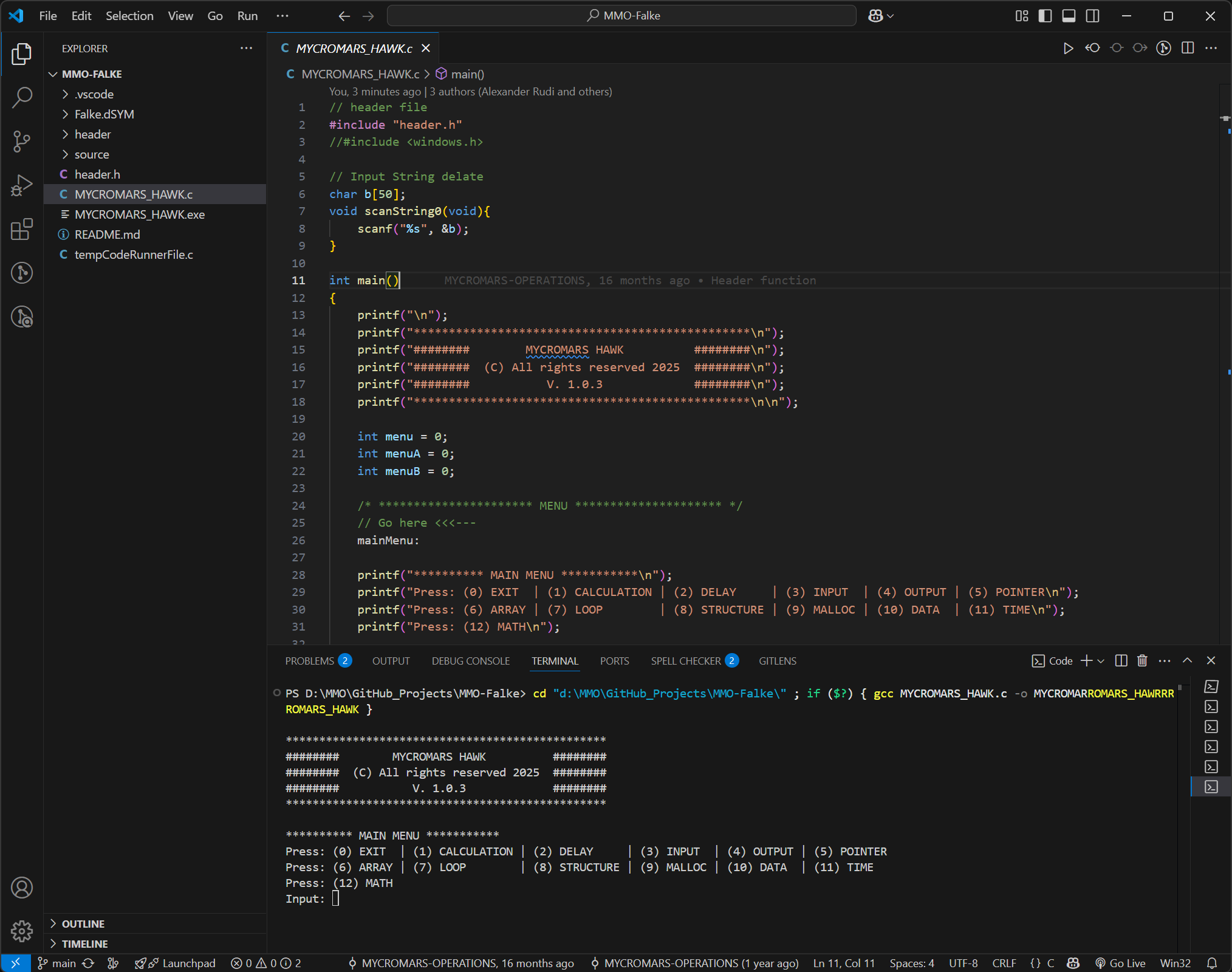Viewport: 1232px width, 972px height.
Task: Click the MMO-Falke command center search box
Action: click(621, 16)
